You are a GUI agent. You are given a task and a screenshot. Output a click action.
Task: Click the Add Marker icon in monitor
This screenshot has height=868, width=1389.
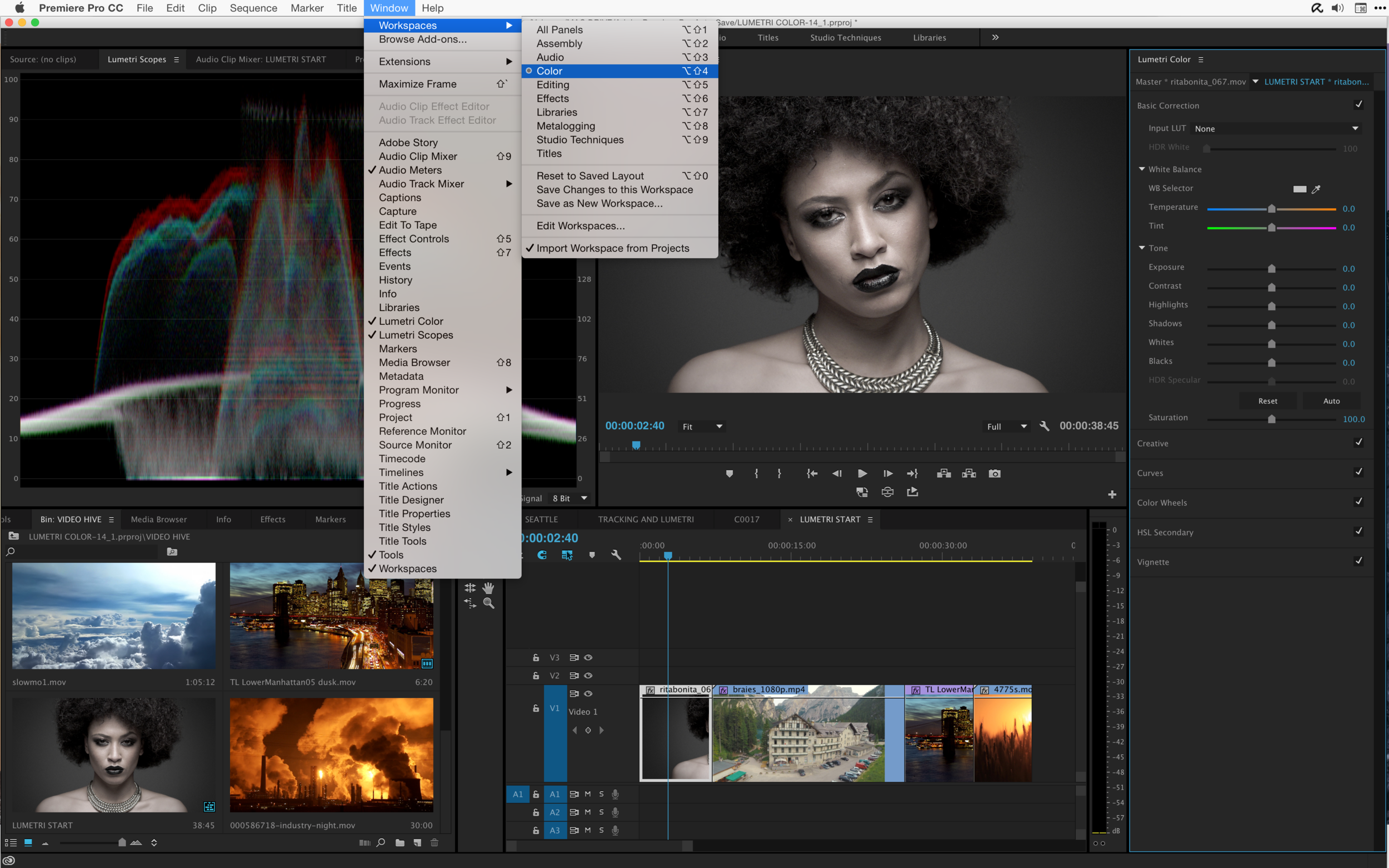(x=730, y=474)
